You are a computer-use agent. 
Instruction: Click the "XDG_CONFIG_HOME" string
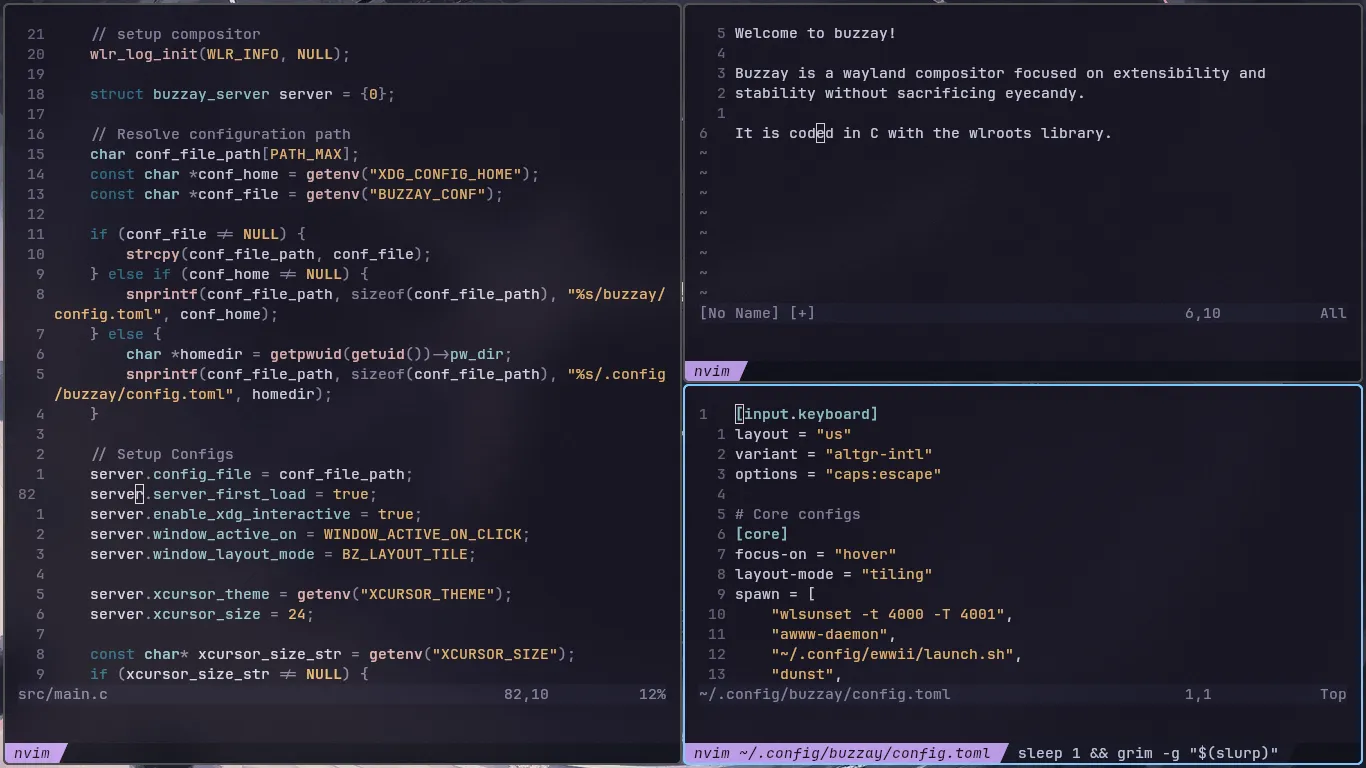445,174
